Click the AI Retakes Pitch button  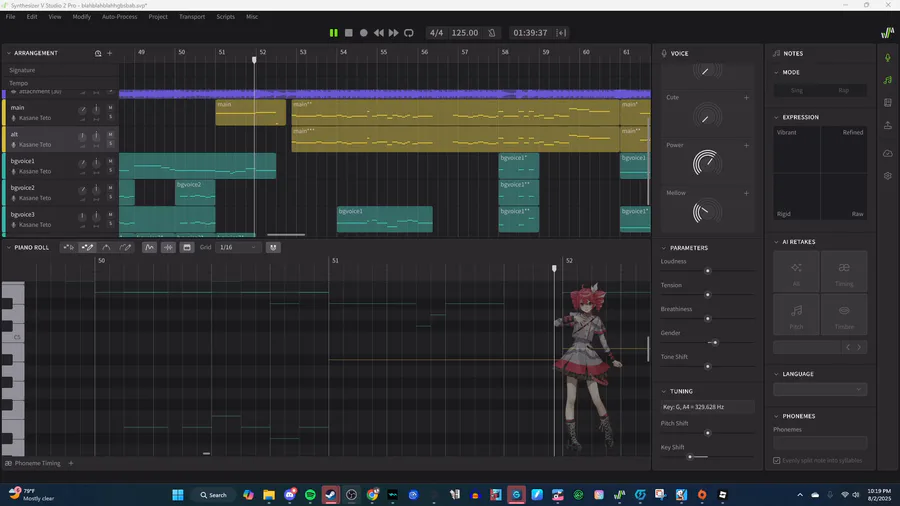pos(796,314)
